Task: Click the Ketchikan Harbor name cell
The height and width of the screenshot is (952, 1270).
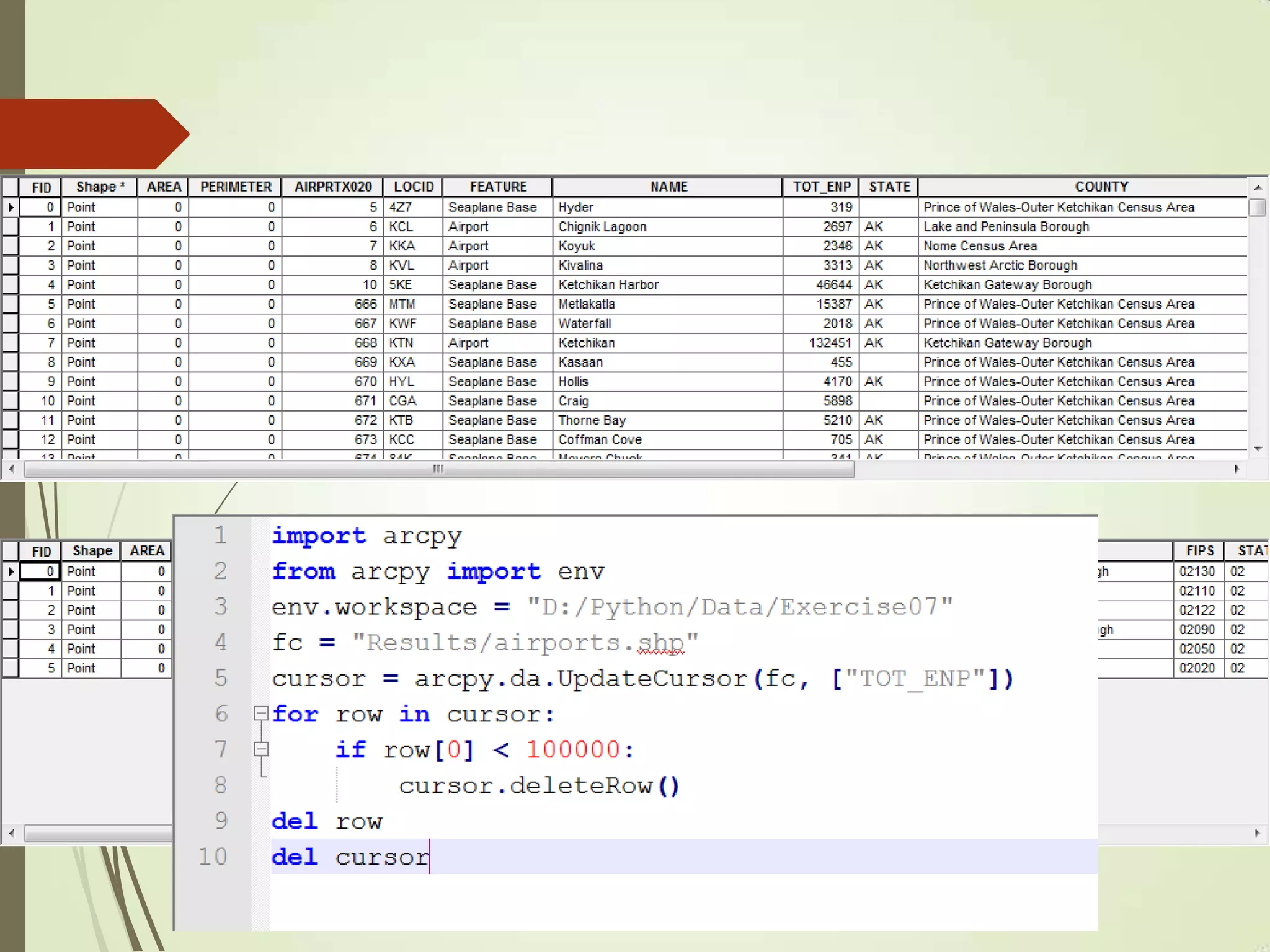Action: (x=667, y=284)
